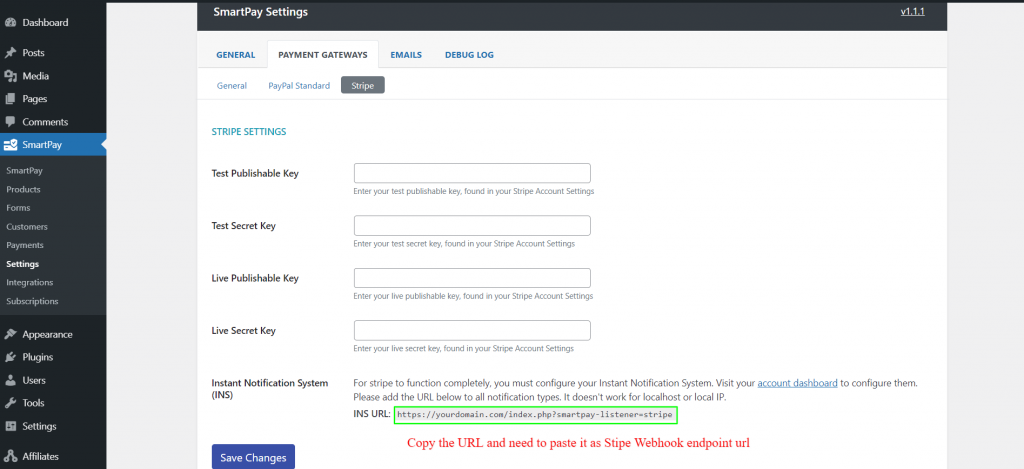Click the SmartPay card icon
The height and width of the screenshot is (469, 1024).
coord(10,145)
